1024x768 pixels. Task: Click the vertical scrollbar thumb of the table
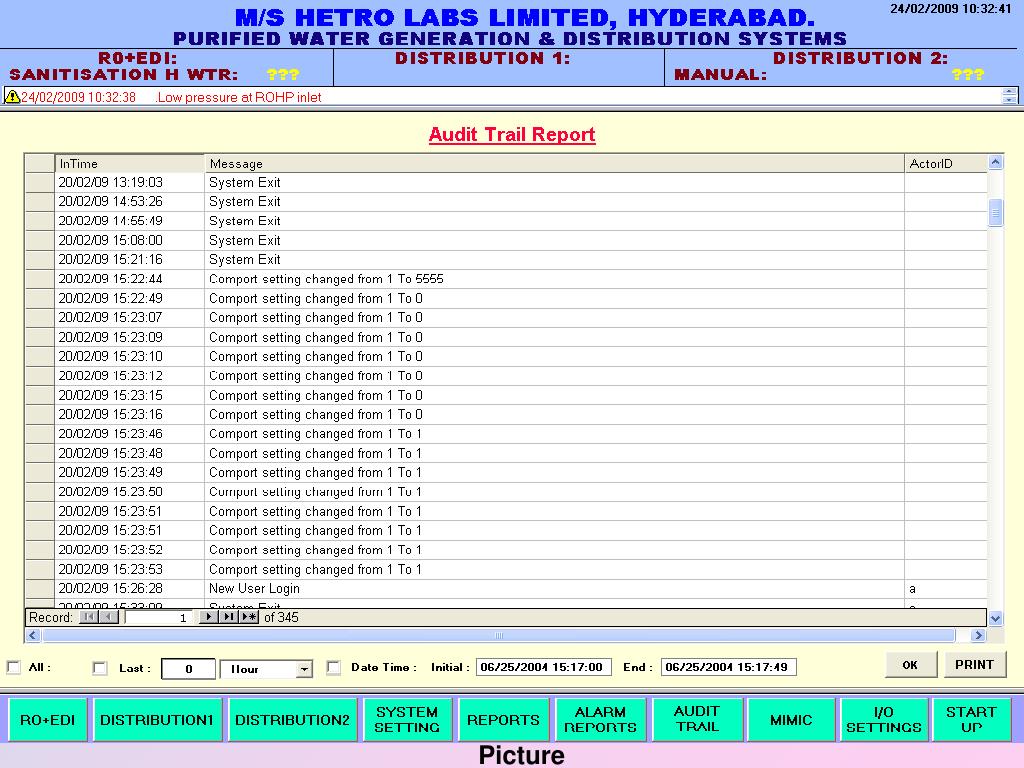coord(995,212)
